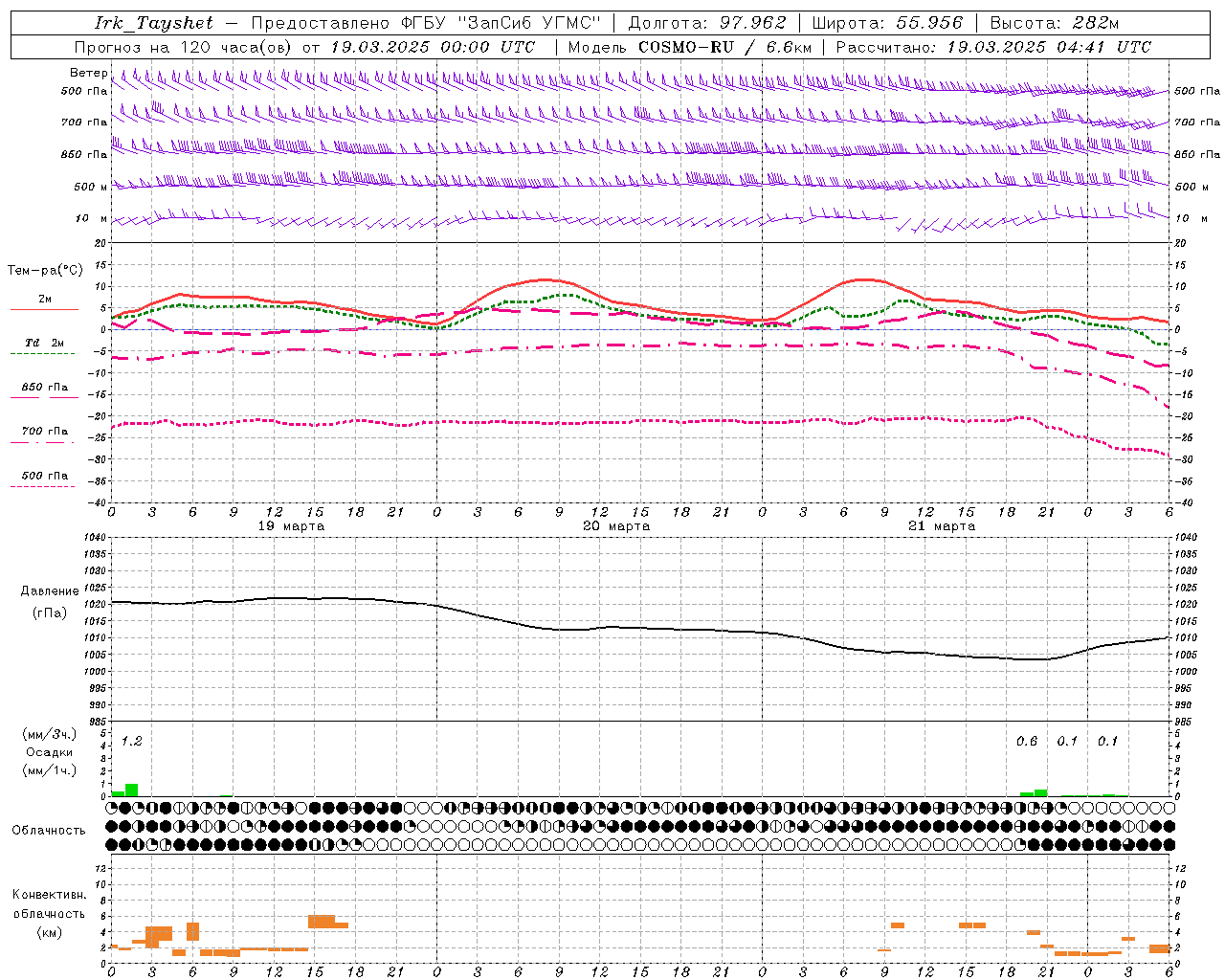The height and width of the screenshot is (980, 1225).
Task: Click the 0.6 precipitation total value
Action: click(1027, 741)
